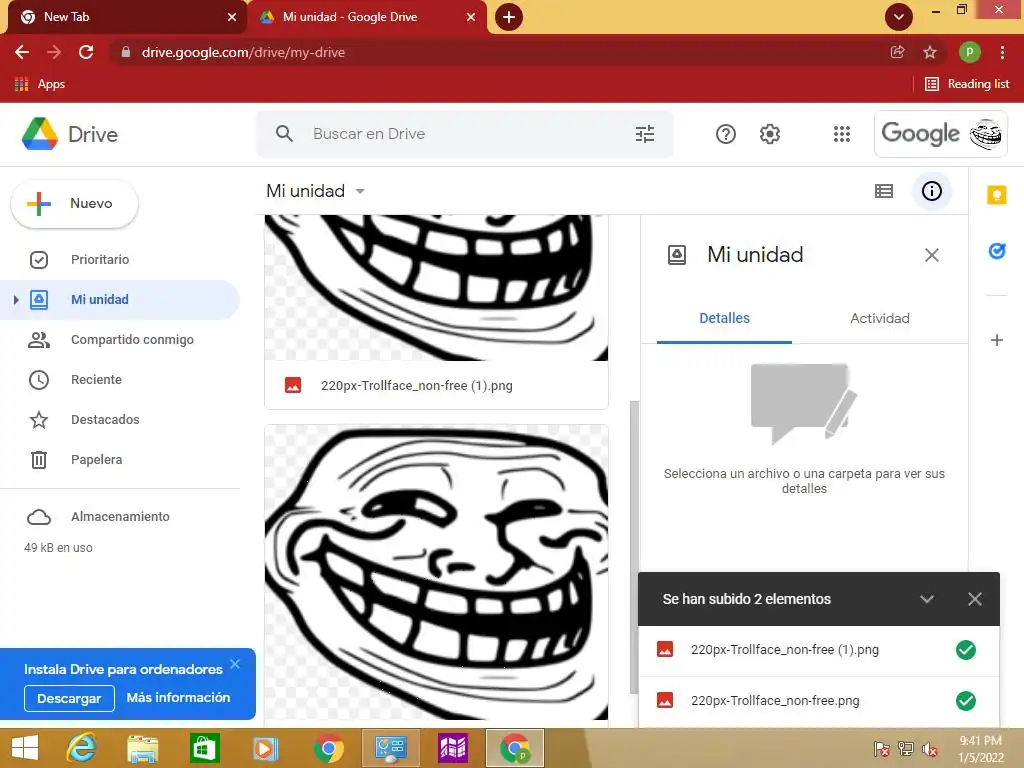Click the search magnifier icon

(284, 134)
